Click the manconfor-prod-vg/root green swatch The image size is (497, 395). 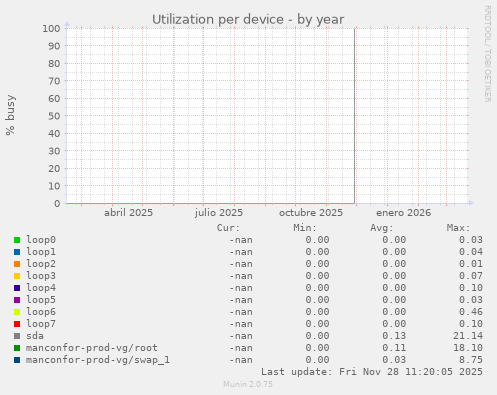pos(17,348)
